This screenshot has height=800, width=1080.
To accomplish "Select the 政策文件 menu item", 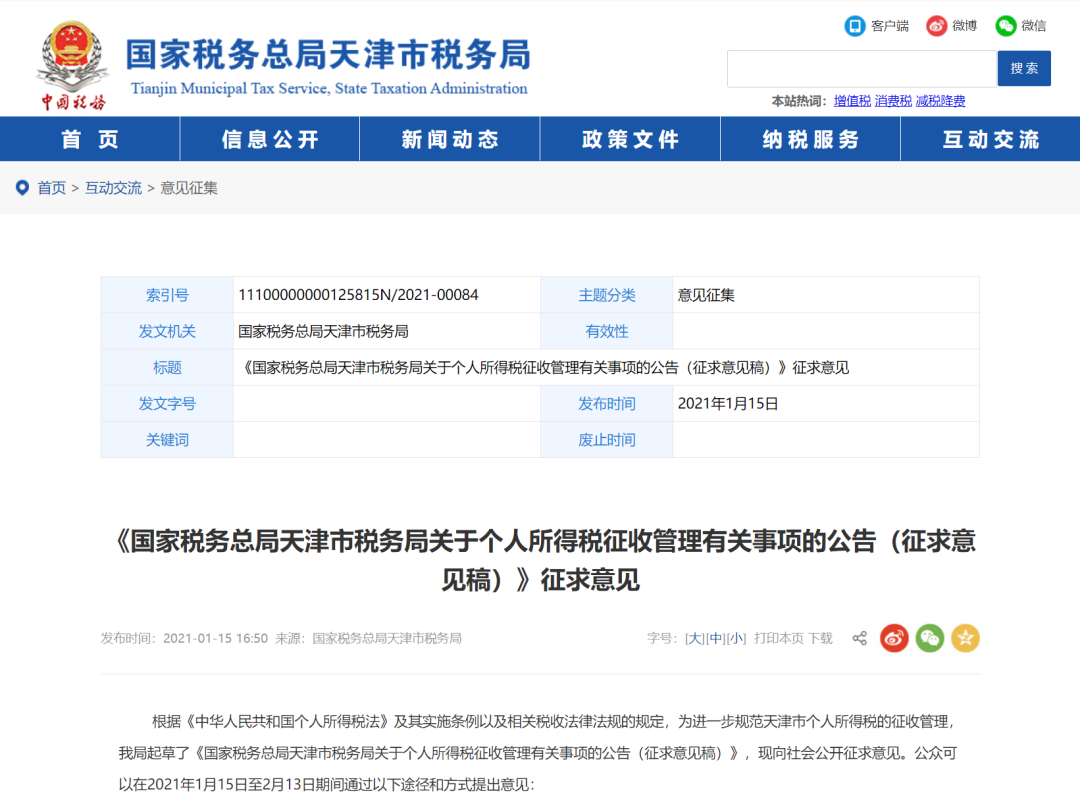I will 630,139.
